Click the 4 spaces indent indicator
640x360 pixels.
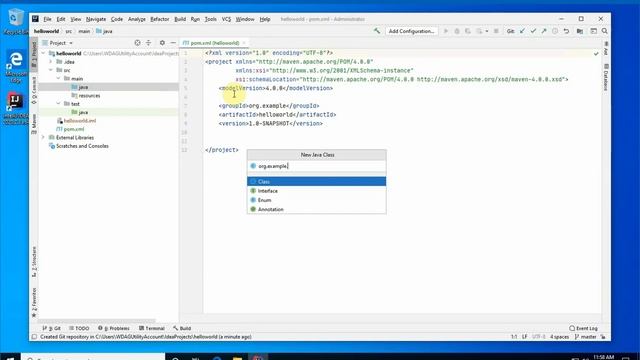pyautogui.click(x=559, y=337)
